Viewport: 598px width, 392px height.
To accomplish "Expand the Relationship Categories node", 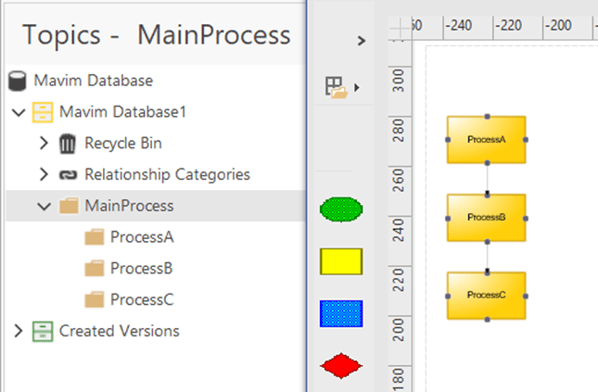I will (x=44, y=174).
